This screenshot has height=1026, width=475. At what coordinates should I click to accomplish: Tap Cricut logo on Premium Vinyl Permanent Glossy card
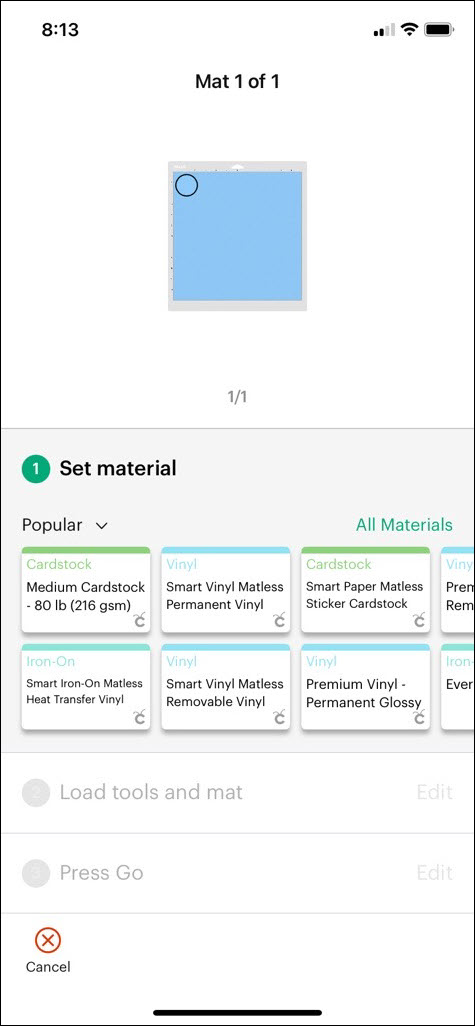419,717
